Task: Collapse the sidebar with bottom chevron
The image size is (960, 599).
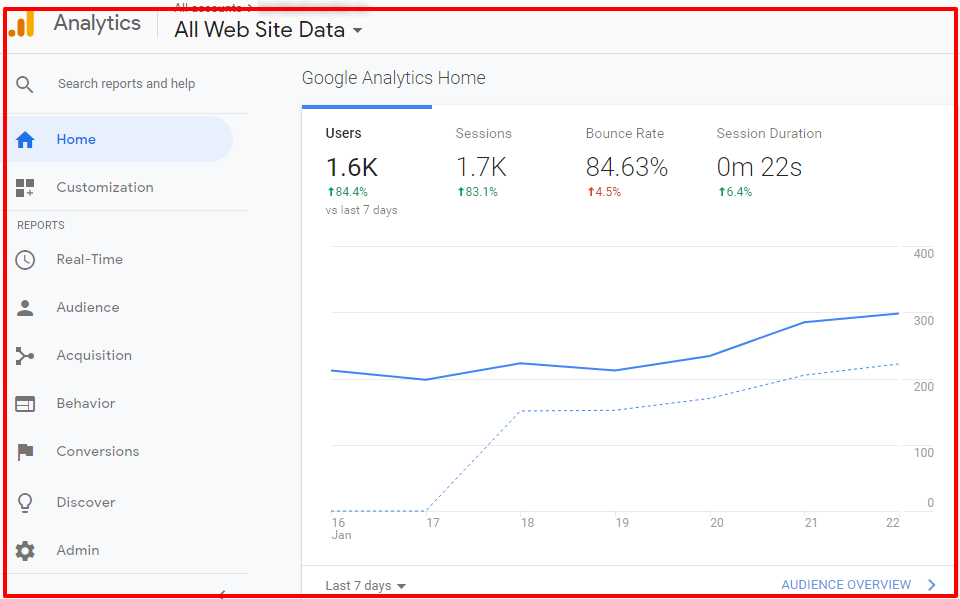Action: [222, 593]
